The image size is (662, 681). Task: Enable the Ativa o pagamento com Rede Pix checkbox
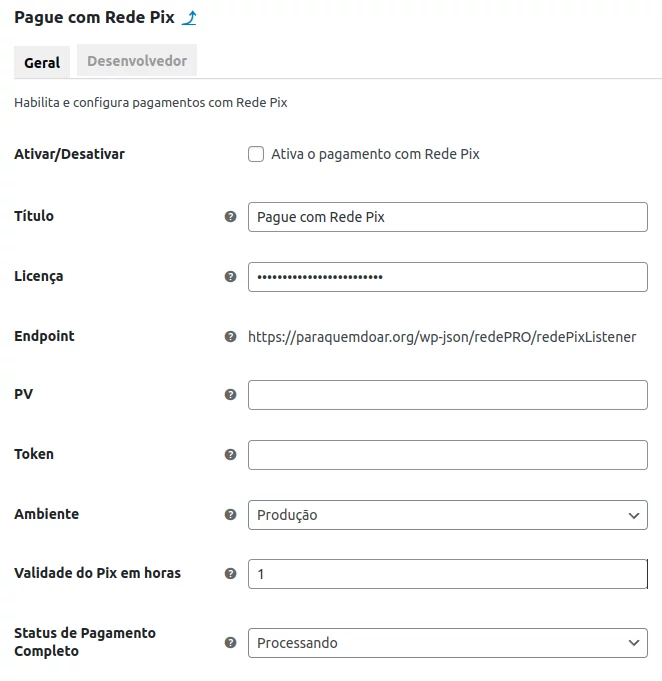click(256, 155)
